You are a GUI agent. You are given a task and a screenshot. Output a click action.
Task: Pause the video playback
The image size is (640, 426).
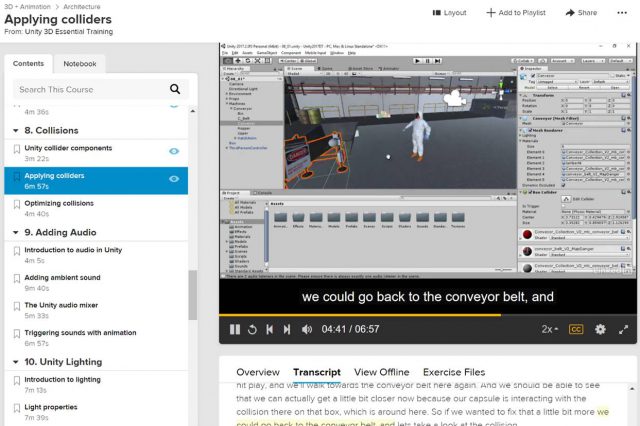(235, 329)
